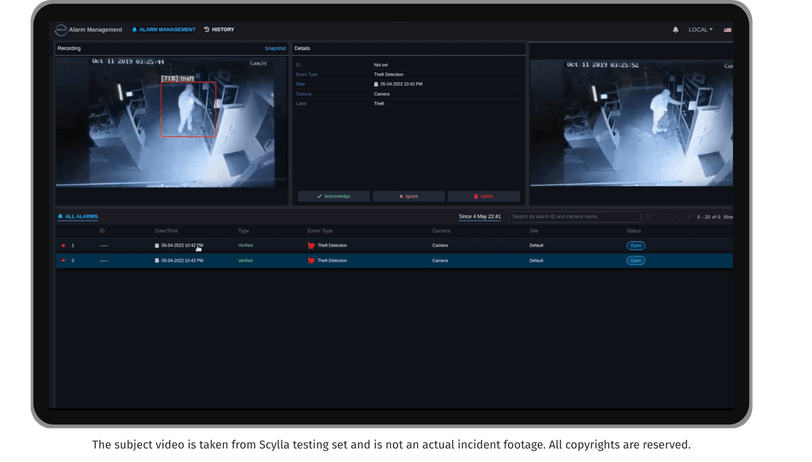812x462 pixels.
Task: Click the Date/Time column header
Action: point(166,231)
